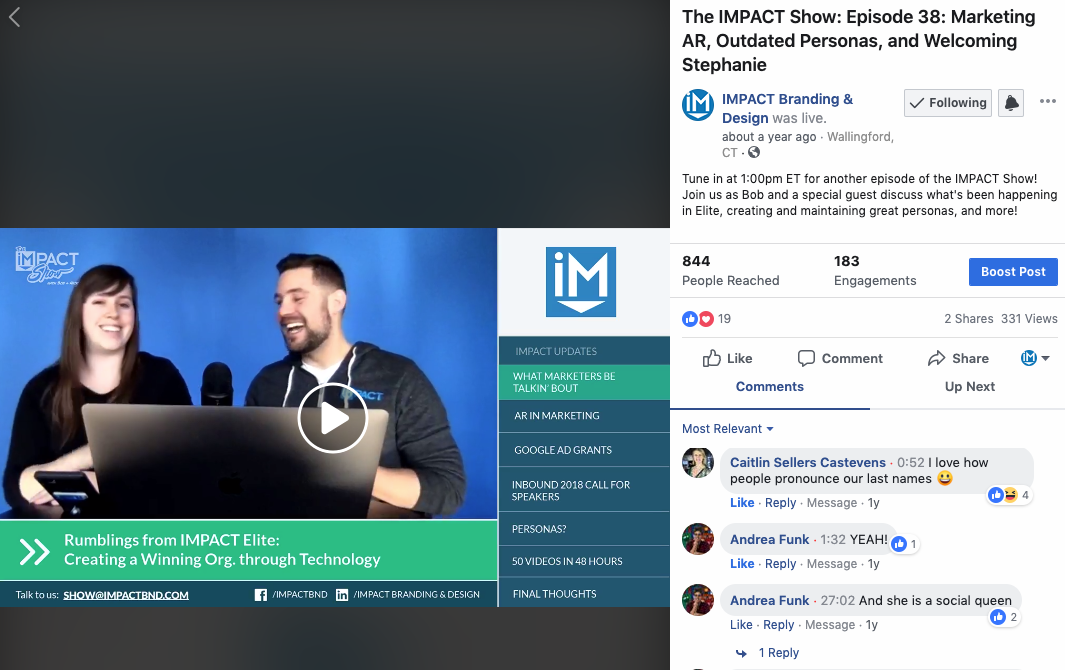Click the like reaction icon on the post

[690, 319]
